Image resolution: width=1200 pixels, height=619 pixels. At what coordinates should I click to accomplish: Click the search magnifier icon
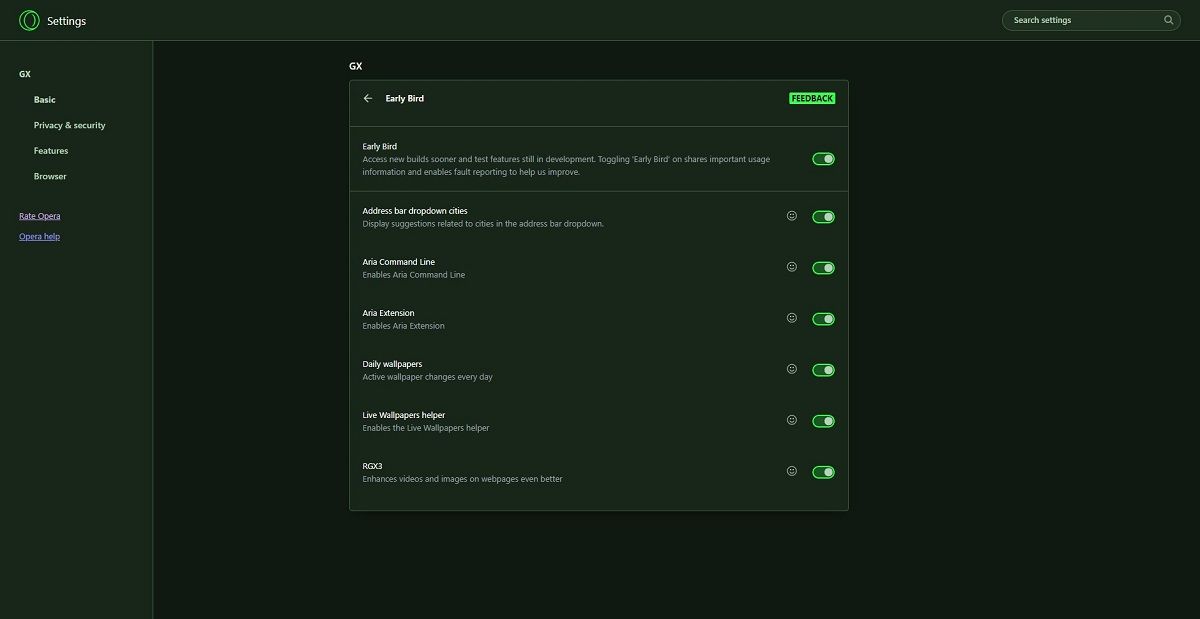click(1168, 19)
